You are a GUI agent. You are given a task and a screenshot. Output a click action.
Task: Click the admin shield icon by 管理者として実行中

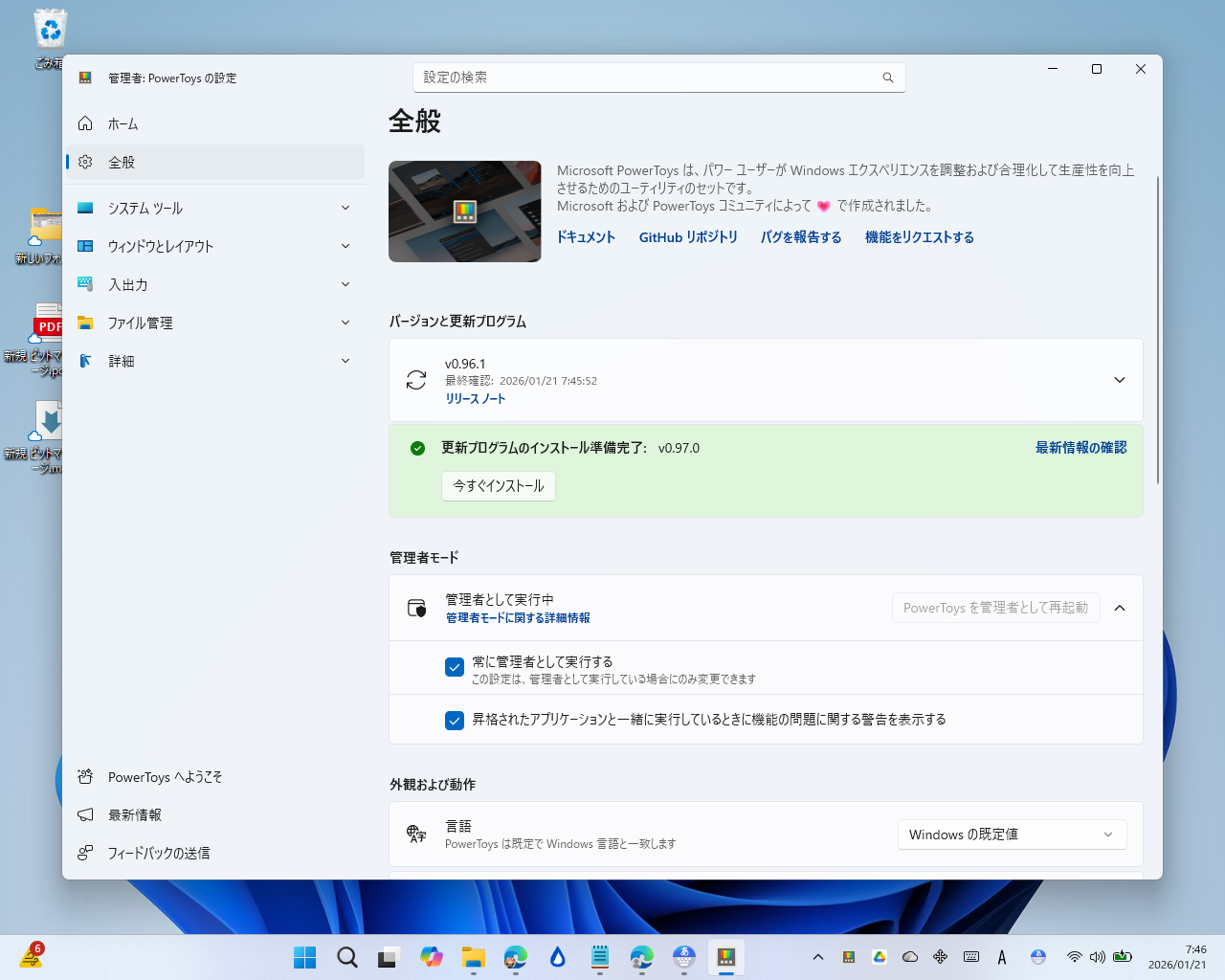pyautogui.click(x=416, y=608)
